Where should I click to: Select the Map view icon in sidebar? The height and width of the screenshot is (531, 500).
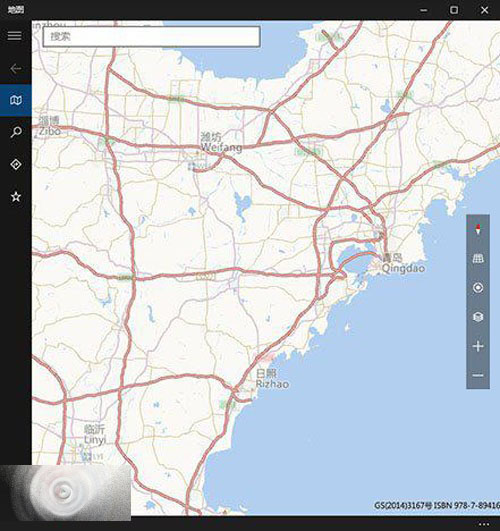click(x=16, y=100)
